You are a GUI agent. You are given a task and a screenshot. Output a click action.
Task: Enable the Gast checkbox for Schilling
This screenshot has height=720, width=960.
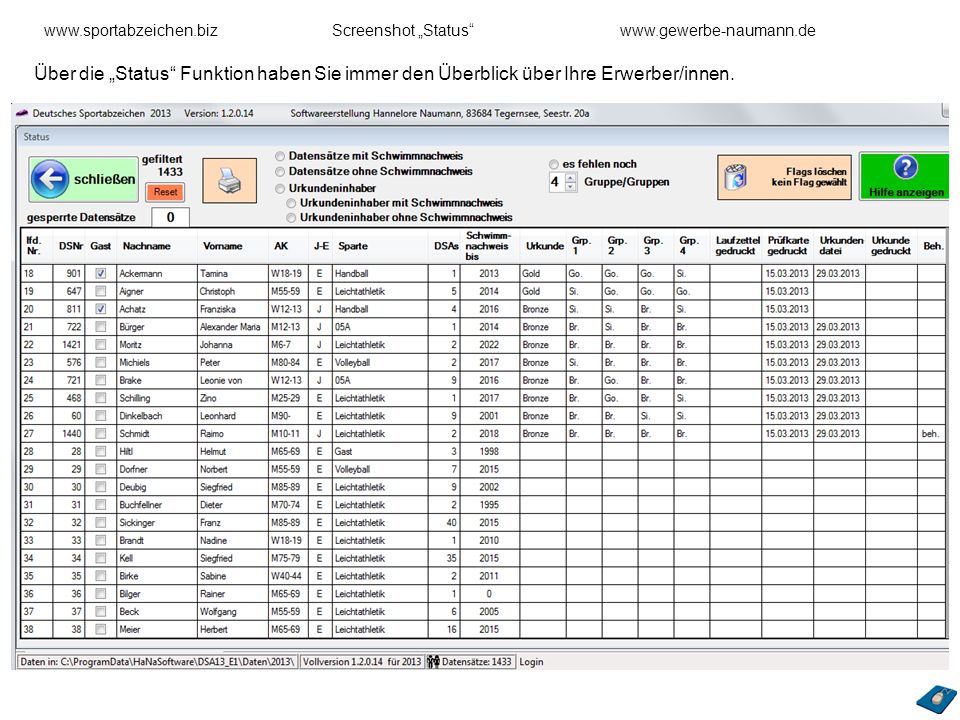click(100, 398)
